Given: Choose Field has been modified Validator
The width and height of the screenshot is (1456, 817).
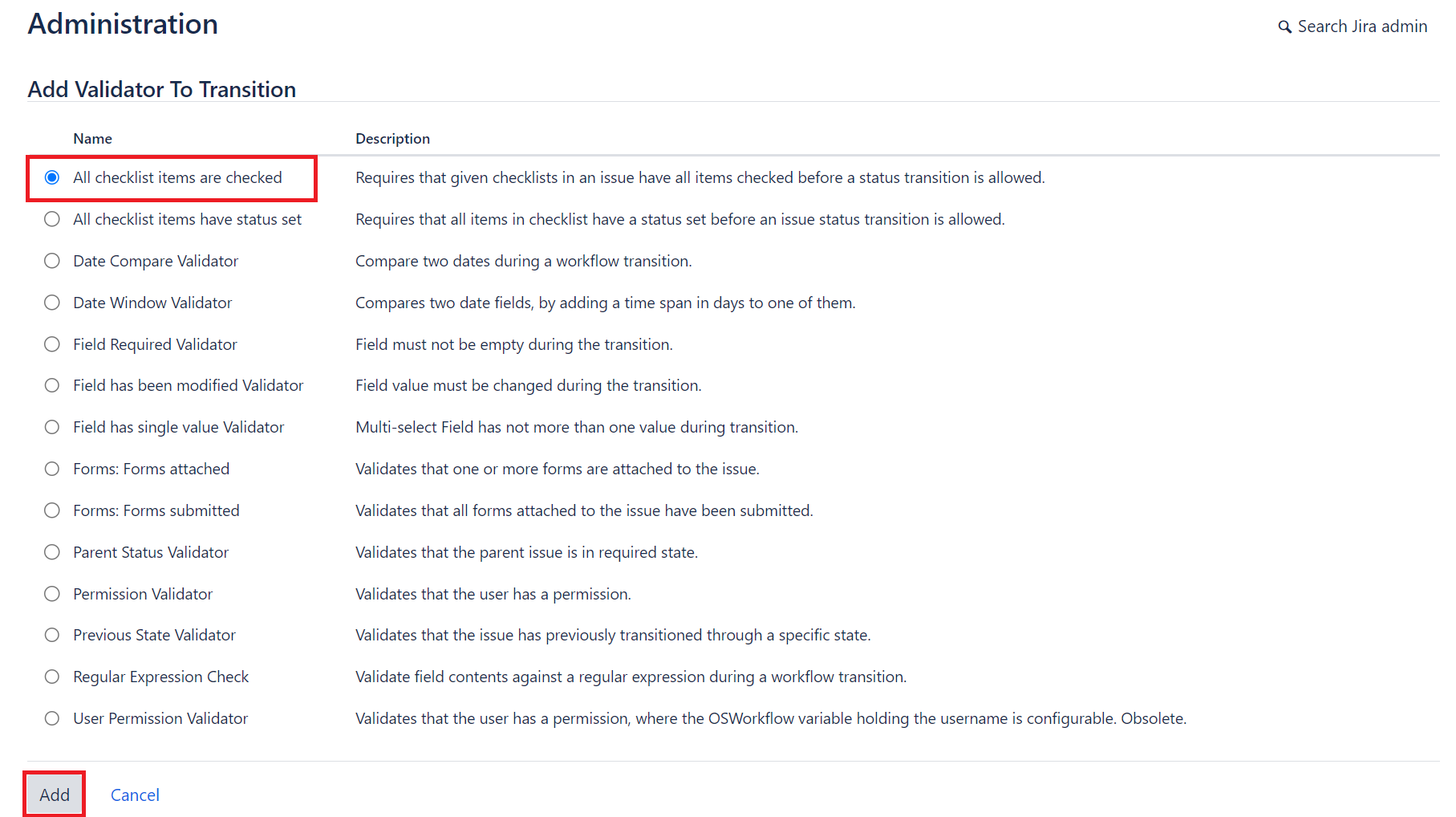Looking at the screenshot, I should coord(52,385).
